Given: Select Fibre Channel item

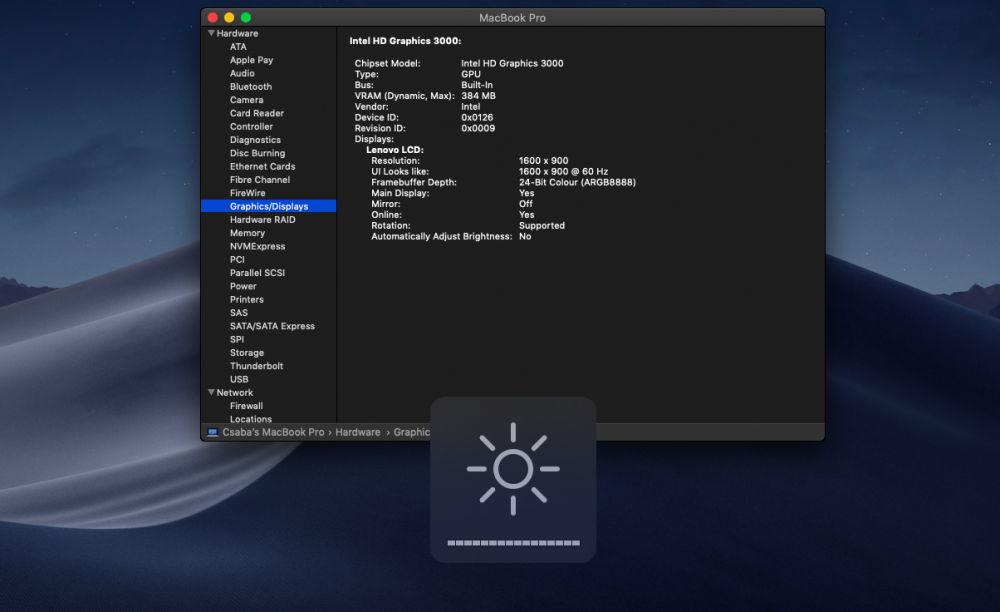Looking at the screenshot, I should [x=260, y=180].
